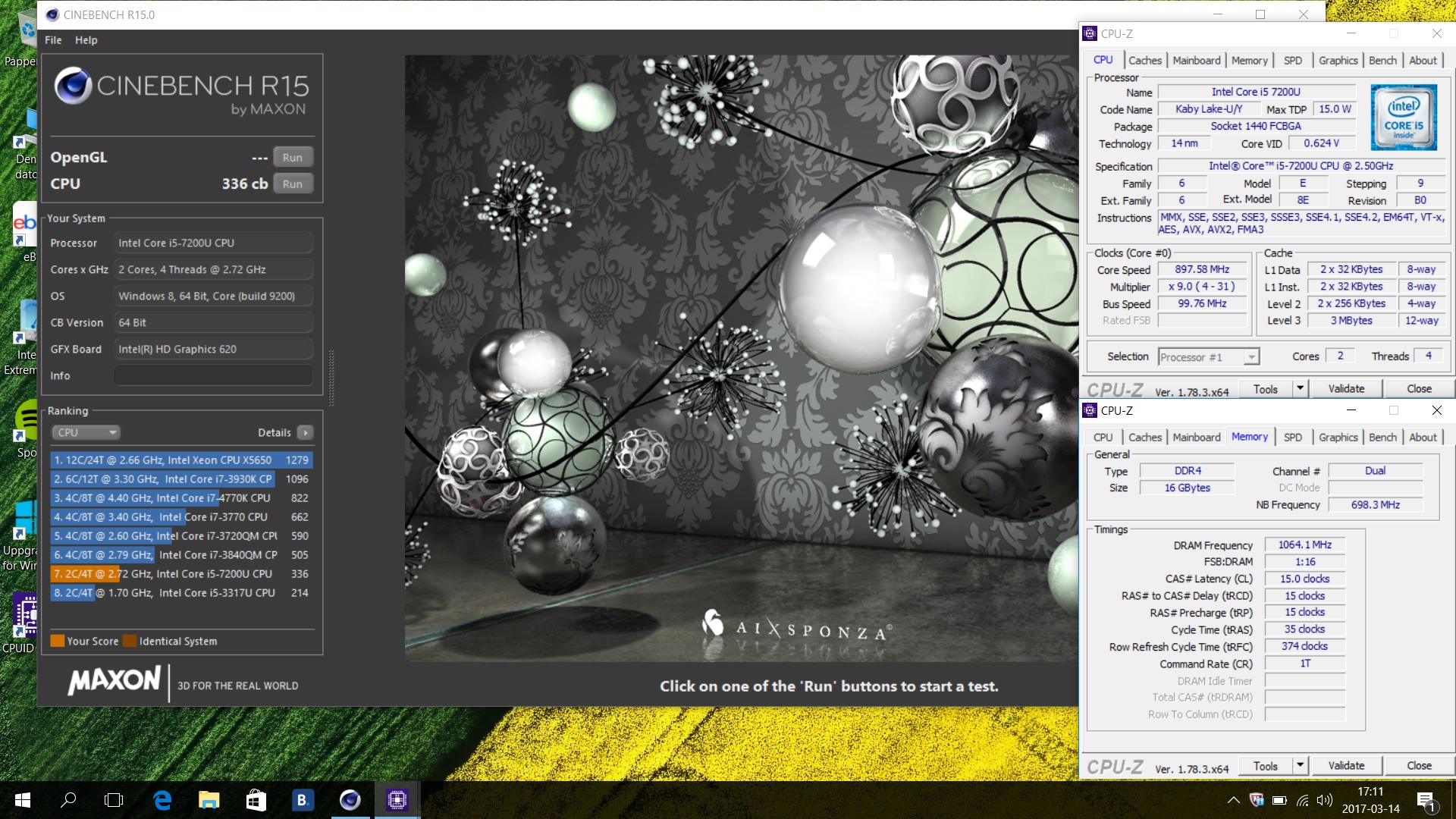Run the OpenGL benchmark test
The width and height of the screenshot is (1456, 819).
pyautogui.click(x=293, y=158)
